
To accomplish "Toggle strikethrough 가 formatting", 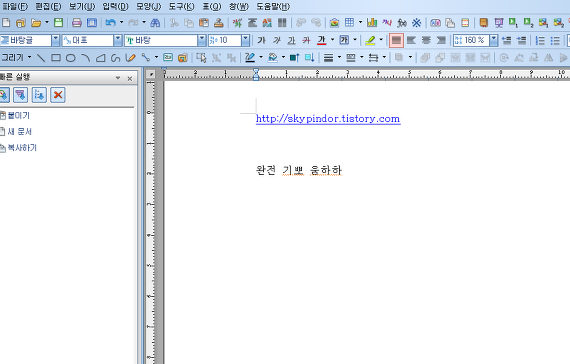I will coord(306,40).
